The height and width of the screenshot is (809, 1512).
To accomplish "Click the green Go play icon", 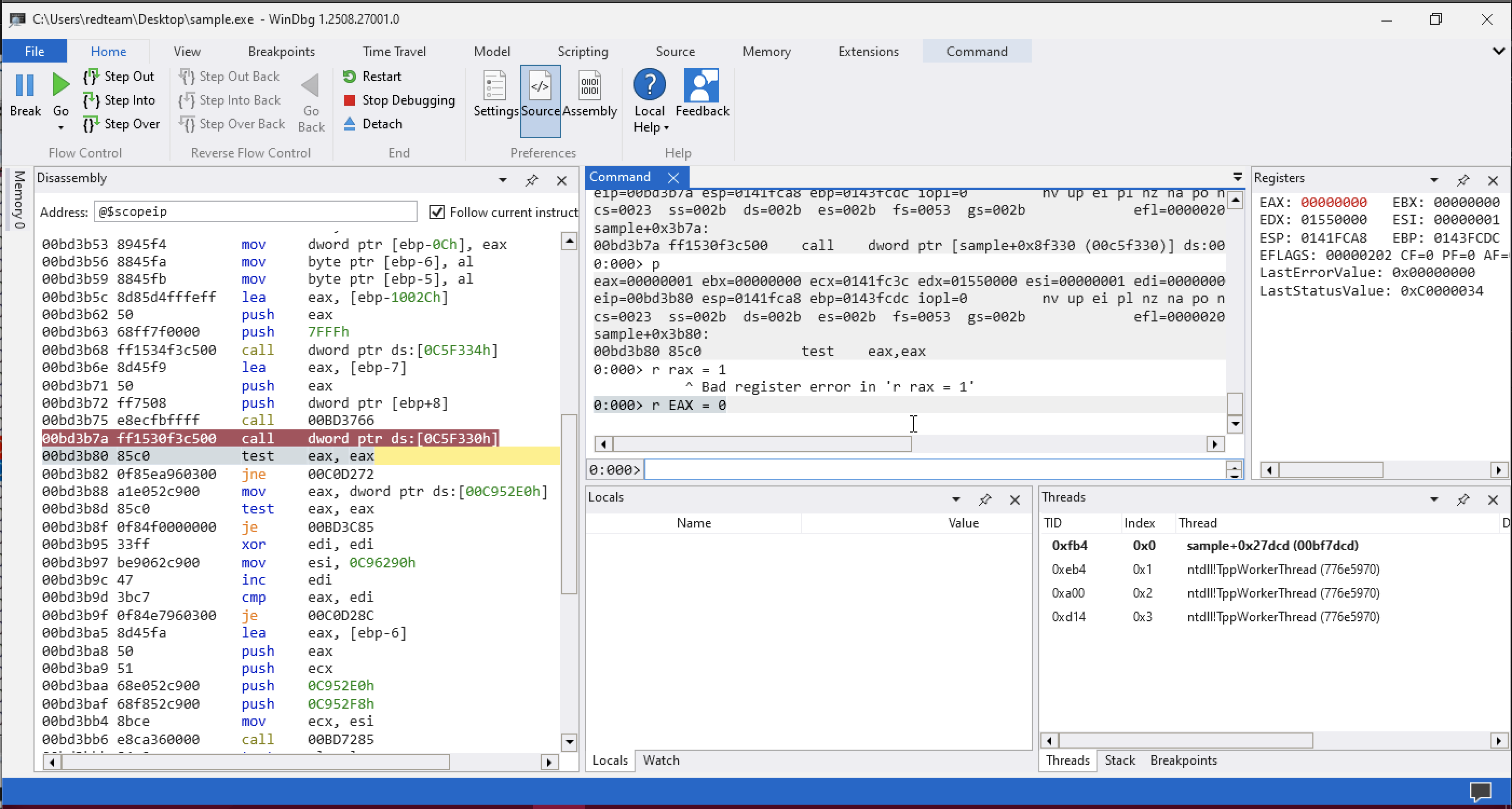I will (60, 85).
